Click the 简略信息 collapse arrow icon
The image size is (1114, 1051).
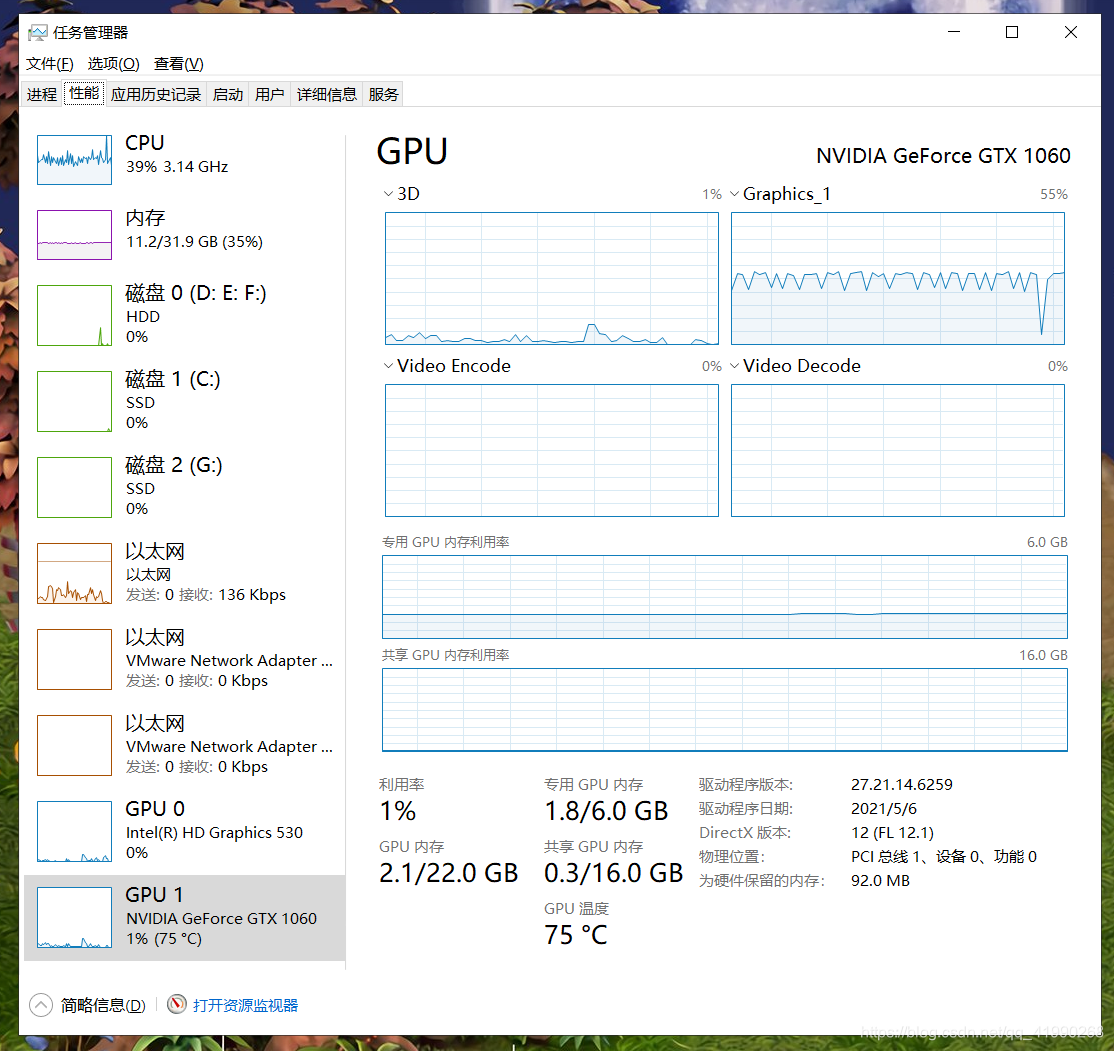(x=41, y=1005)
